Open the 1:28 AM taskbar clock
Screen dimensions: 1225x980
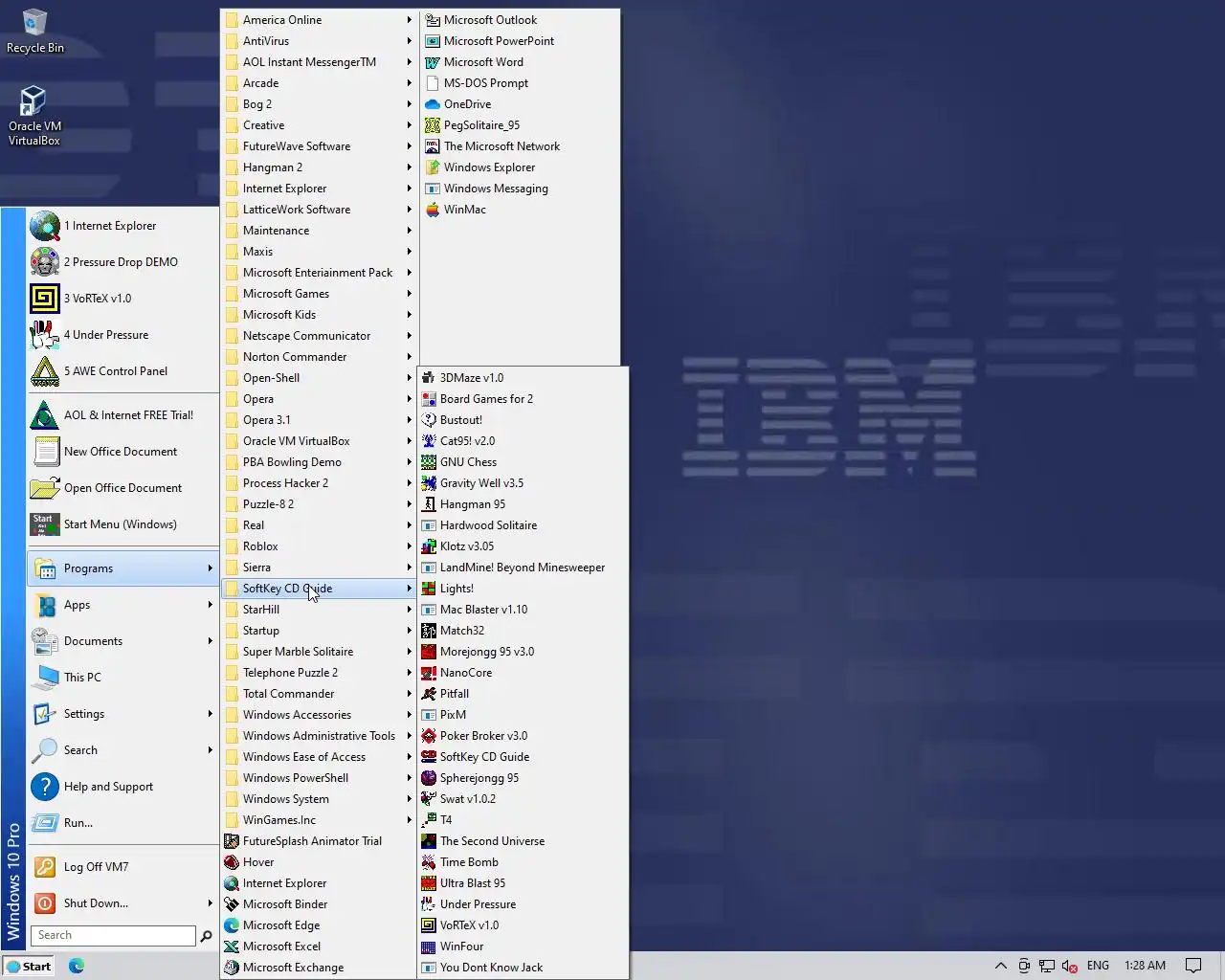[x=1145, y=966]
